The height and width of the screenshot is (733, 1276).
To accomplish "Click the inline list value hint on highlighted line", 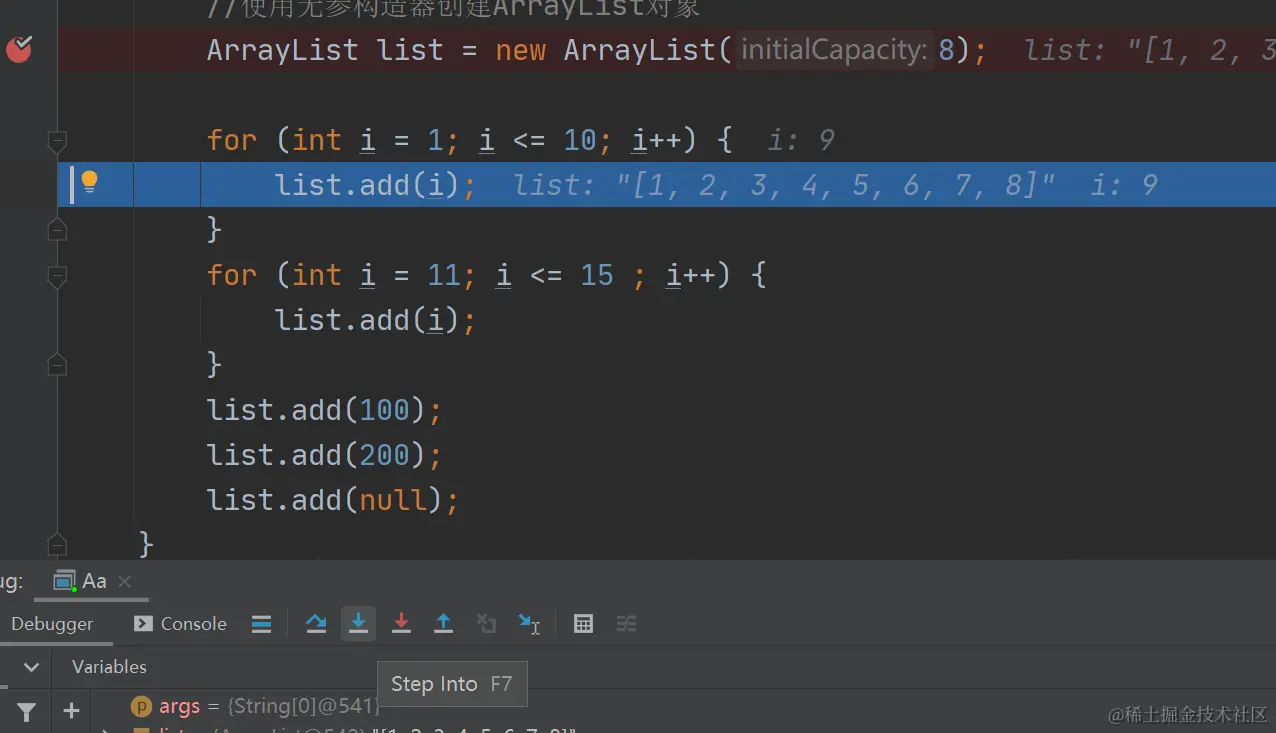I will click(785, 185).
